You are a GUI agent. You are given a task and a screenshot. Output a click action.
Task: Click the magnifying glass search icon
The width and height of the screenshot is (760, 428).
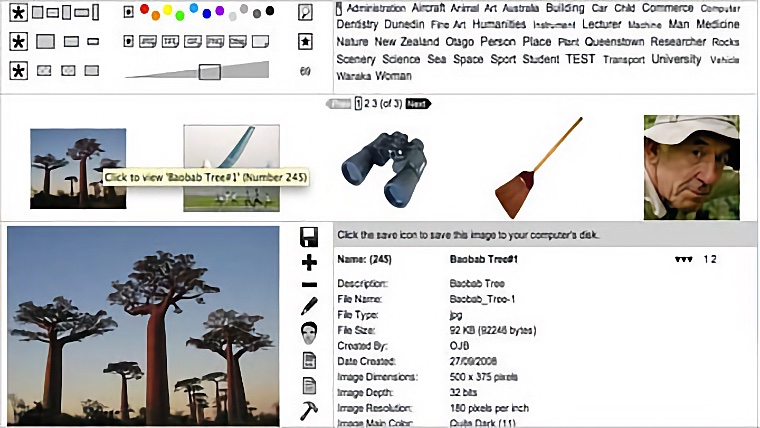[x=305, y=13]
